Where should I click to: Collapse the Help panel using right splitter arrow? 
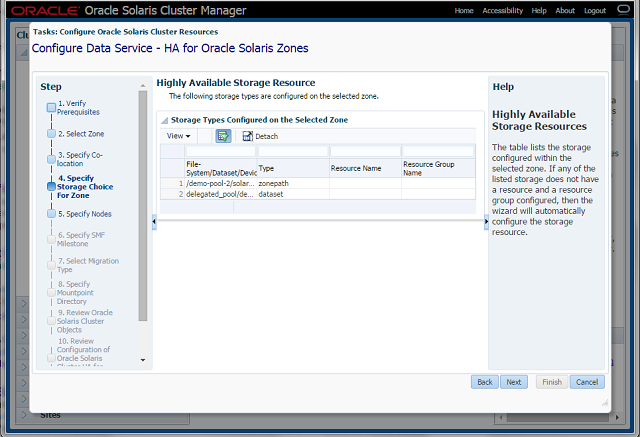pyautogui.click(x=487, y=222)
